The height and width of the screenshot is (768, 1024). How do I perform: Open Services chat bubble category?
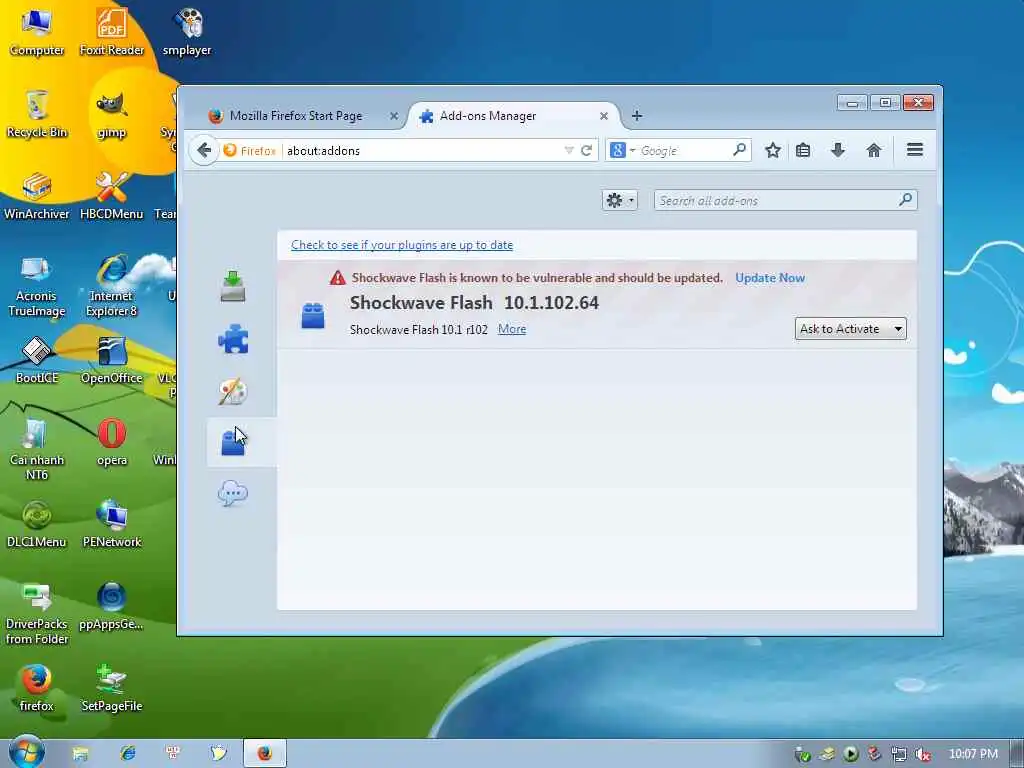[x=232, y=493]
